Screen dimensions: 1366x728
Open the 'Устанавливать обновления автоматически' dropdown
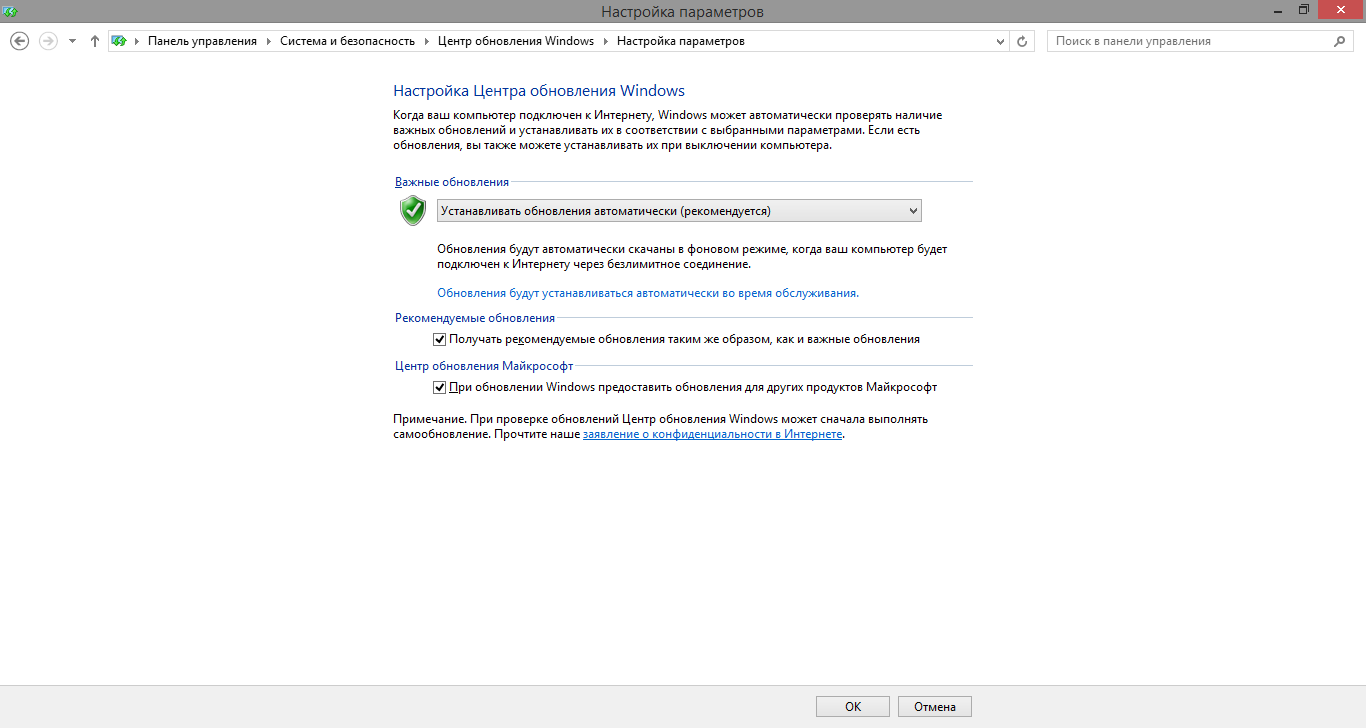pyautogui.click(x=679, y=211)
